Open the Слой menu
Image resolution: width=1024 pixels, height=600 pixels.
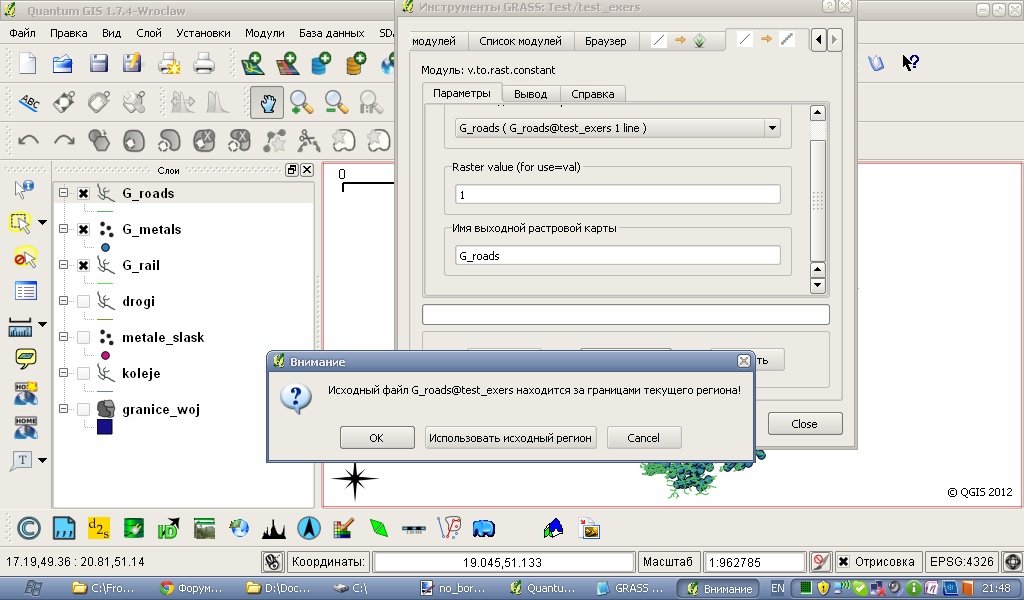[x=149, y=33]
